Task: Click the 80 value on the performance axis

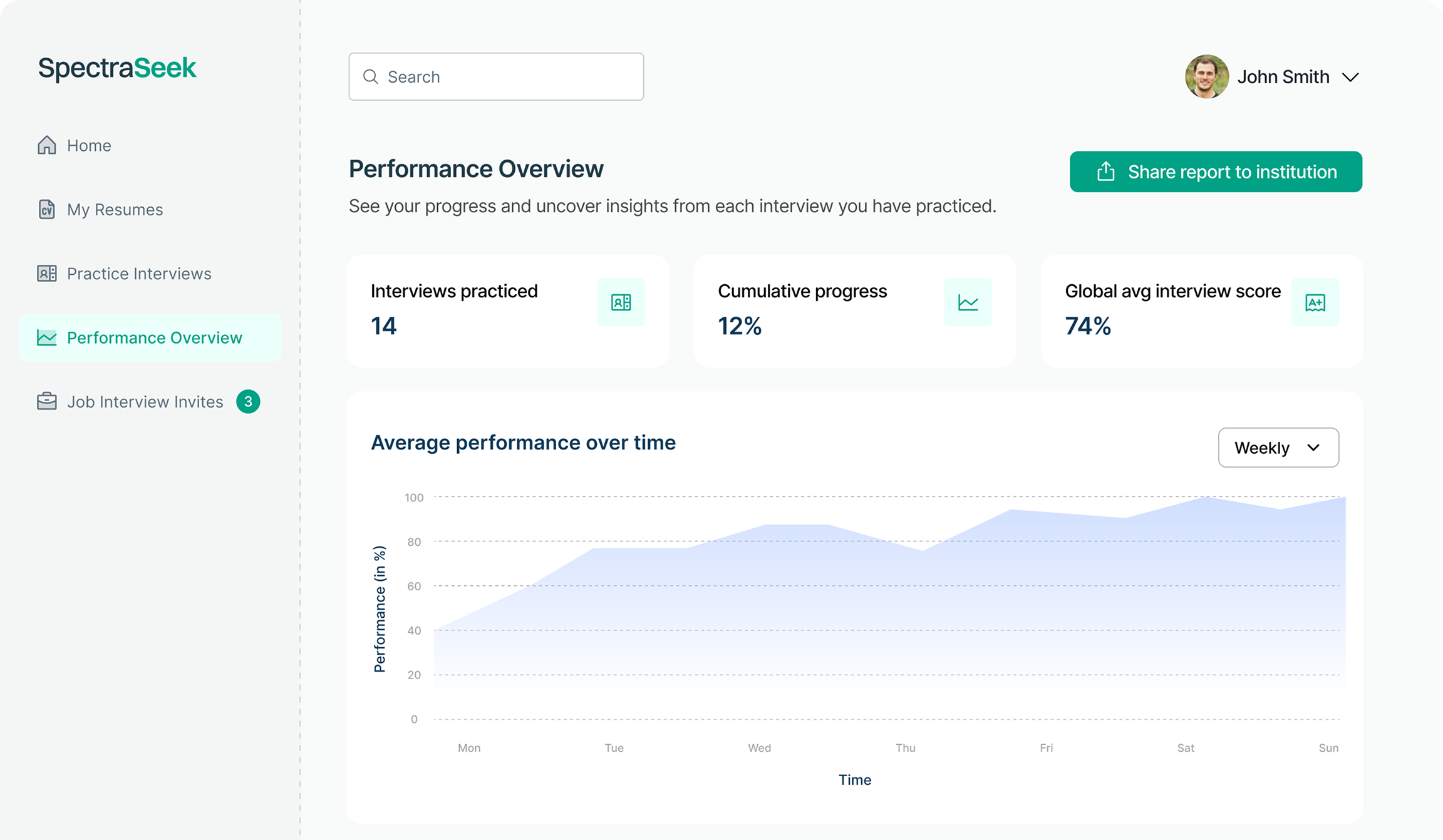Action: coord(414,542)
